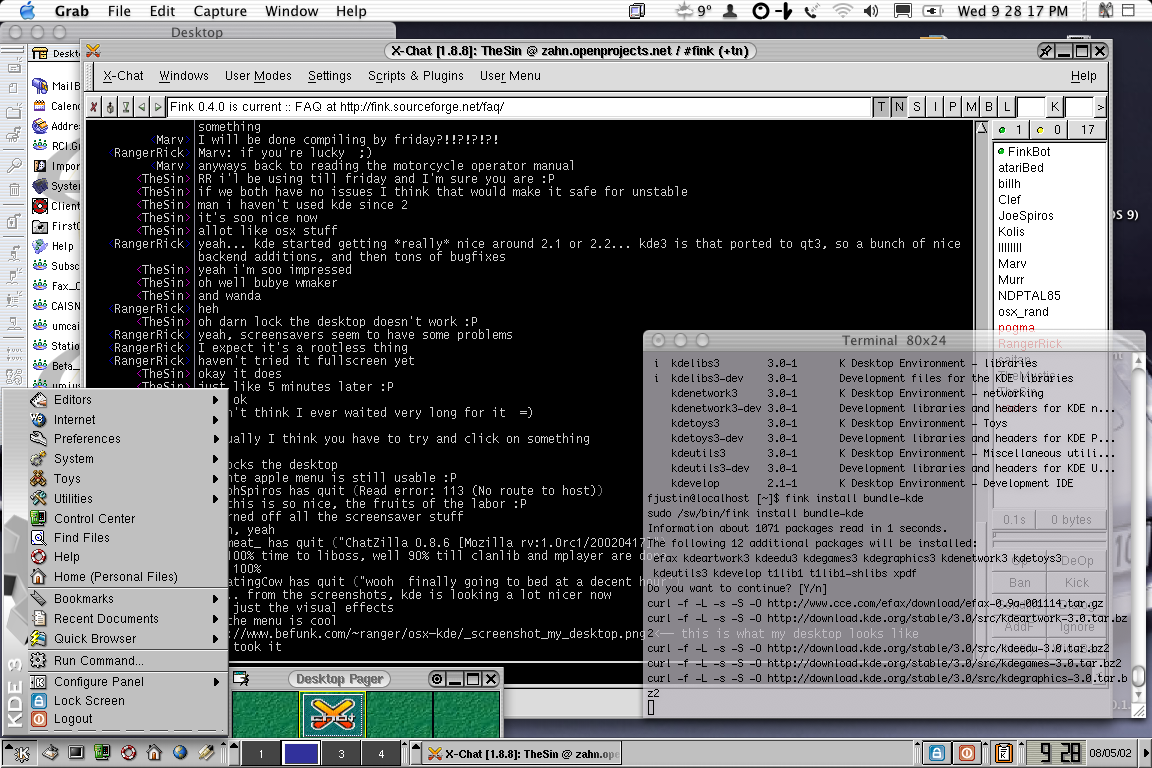Click the sticky pin icon on X-Chat titlebar

1045,51
